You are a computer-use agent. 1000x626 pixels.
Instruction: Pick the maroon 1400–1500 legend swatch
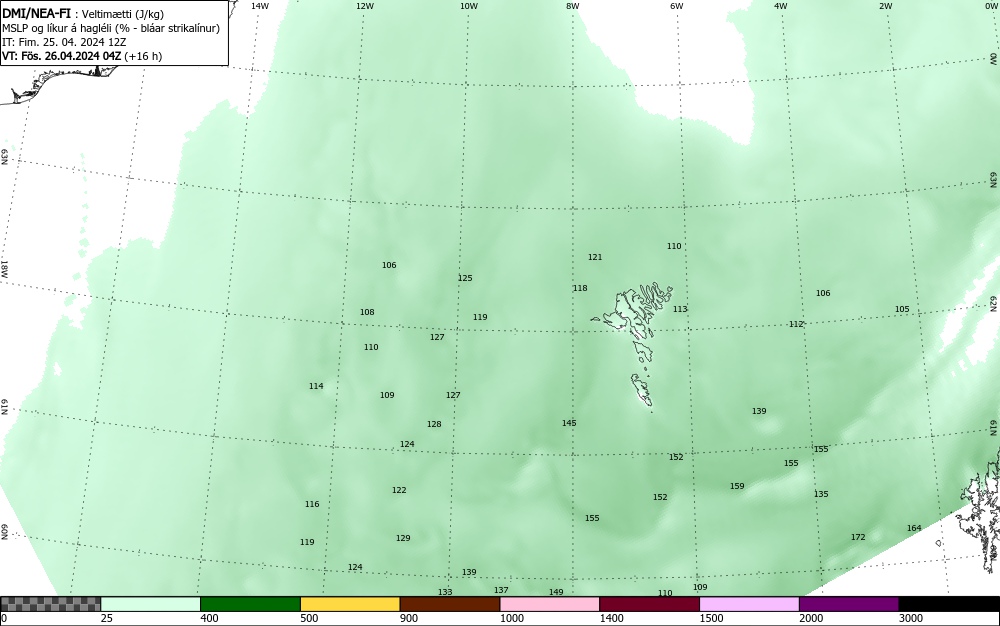[x=649, y=604]
